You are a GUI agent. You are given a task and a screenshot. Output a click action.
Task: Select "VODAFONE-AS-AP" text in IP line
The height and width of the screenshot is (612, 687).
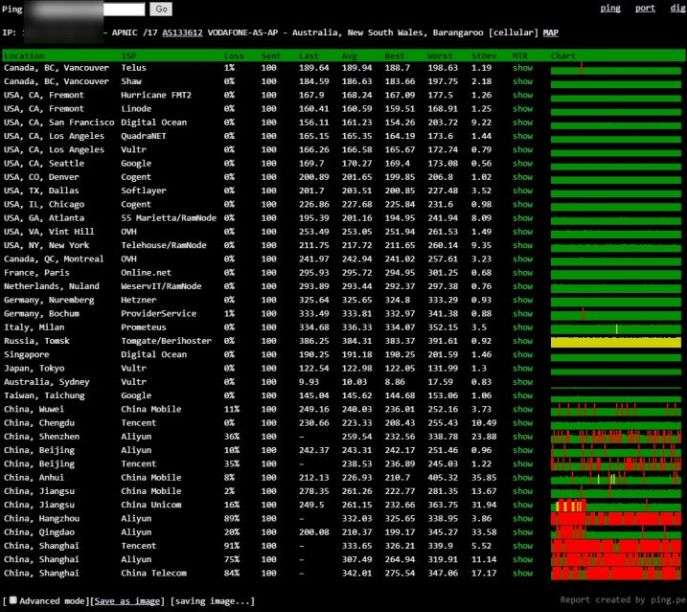tap(243, 32)
